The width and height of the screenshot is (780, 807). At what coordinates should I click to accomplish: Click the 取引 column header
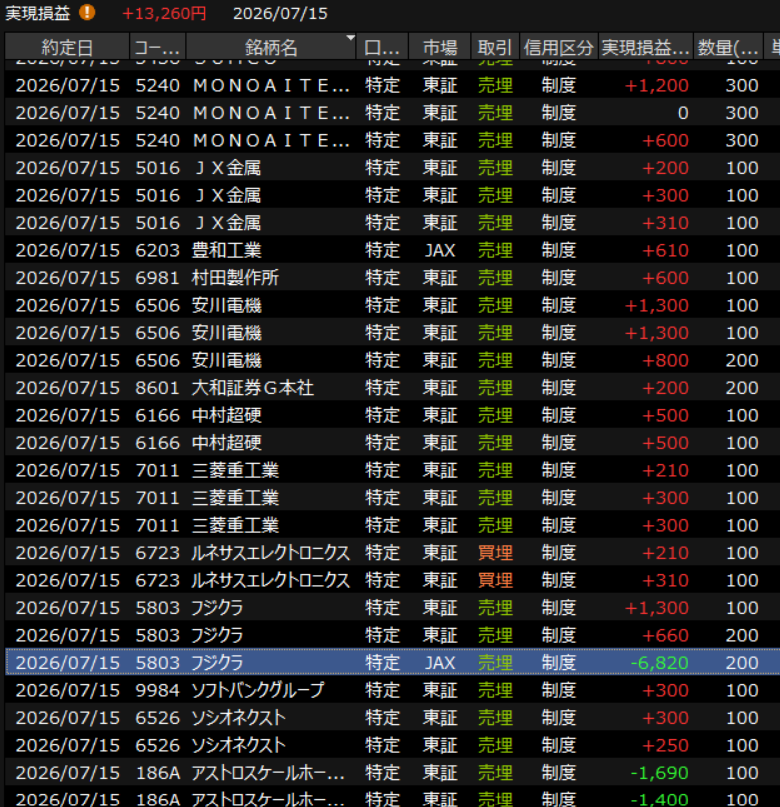(x=495, y=48)
